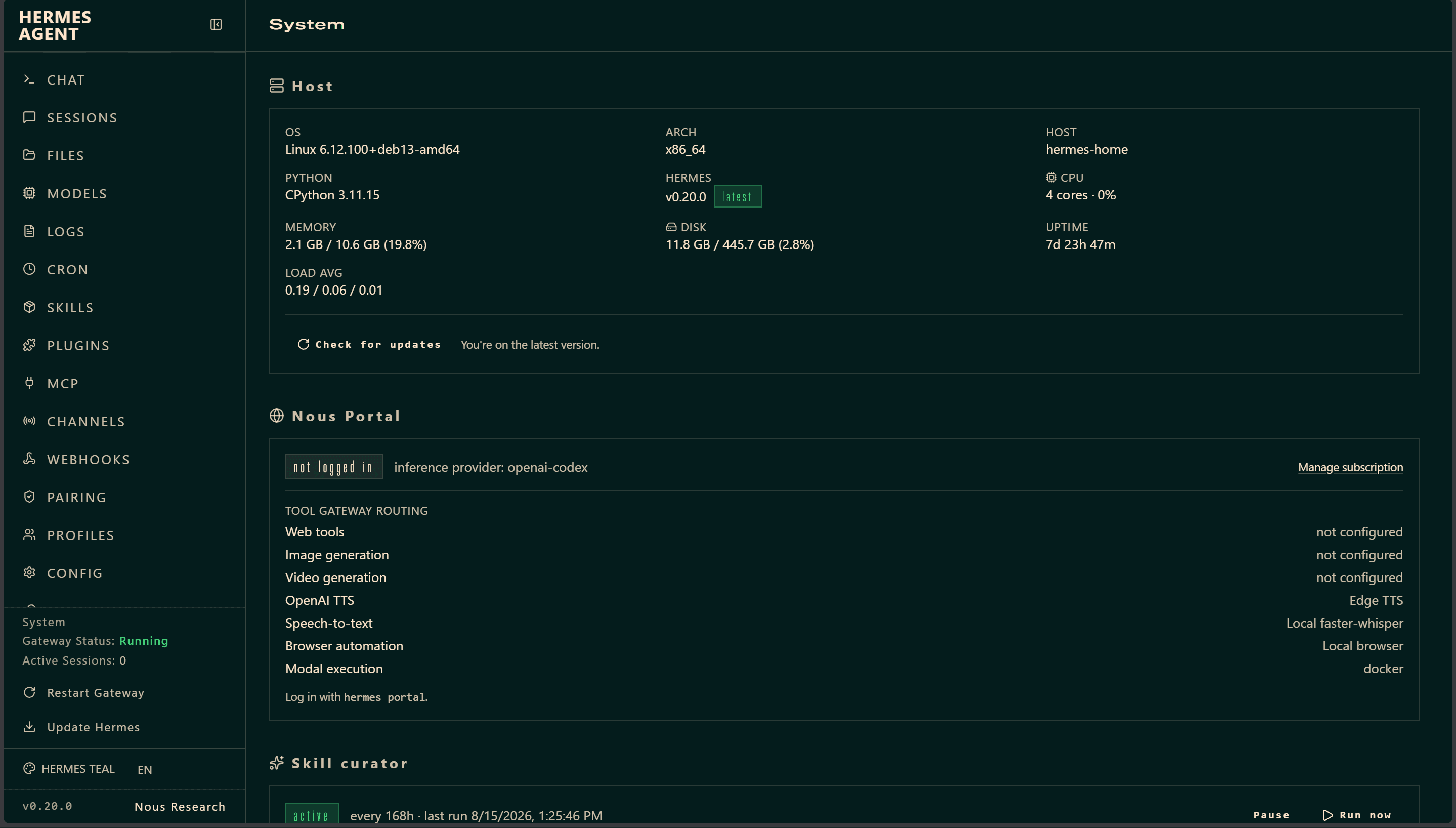Click 'Web tools' routing row
1456x828 pixels.
pos(844,532)
